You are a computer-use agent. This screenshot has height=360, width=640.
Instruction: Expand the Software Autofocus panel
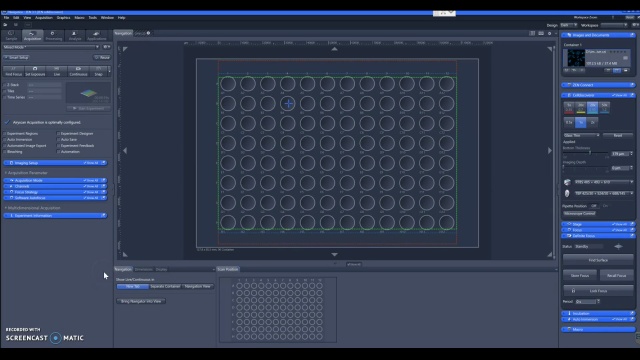click(x=55, y=198)
